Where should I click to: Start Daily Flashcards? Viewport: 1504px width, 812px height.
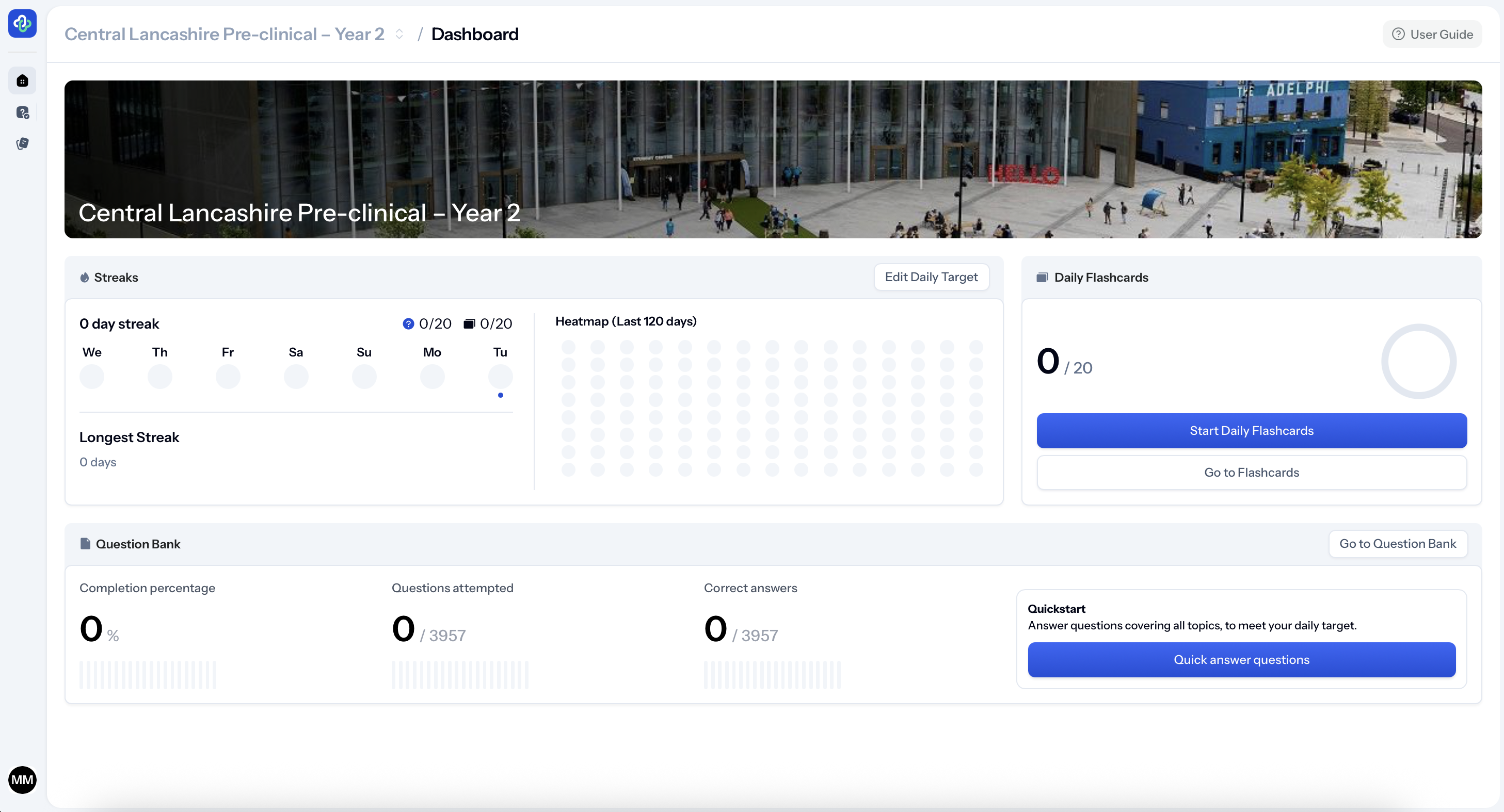[1251, 431]
